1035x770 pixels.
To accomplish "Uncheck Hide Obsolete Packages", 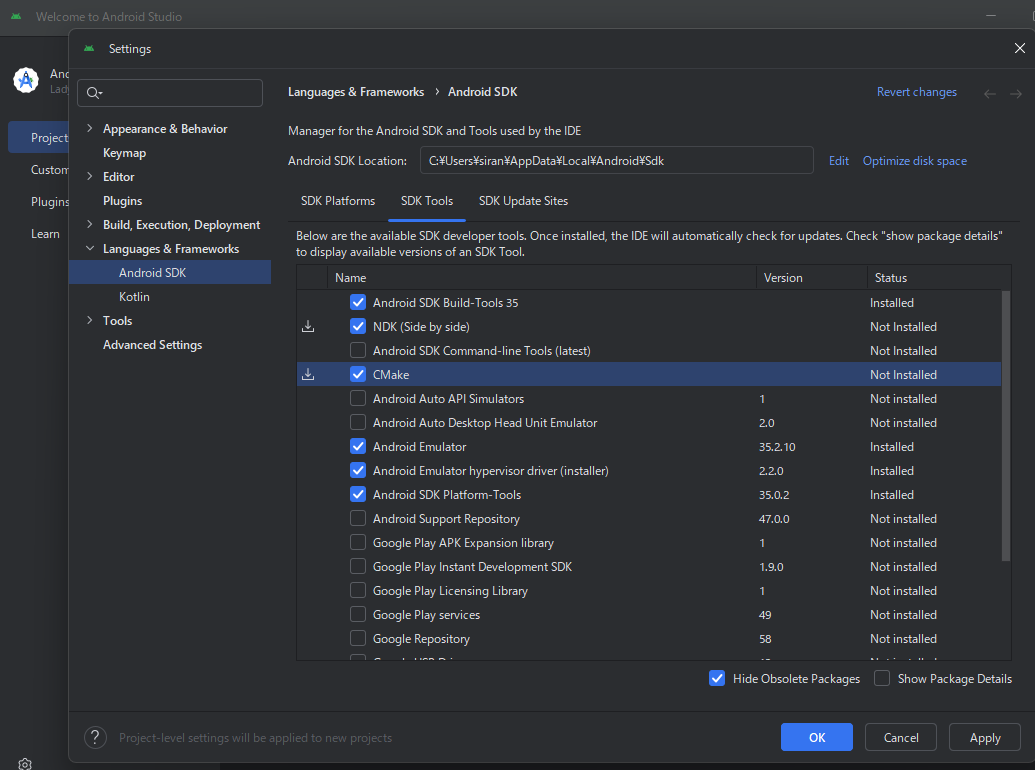I will [x=717, y=679].
